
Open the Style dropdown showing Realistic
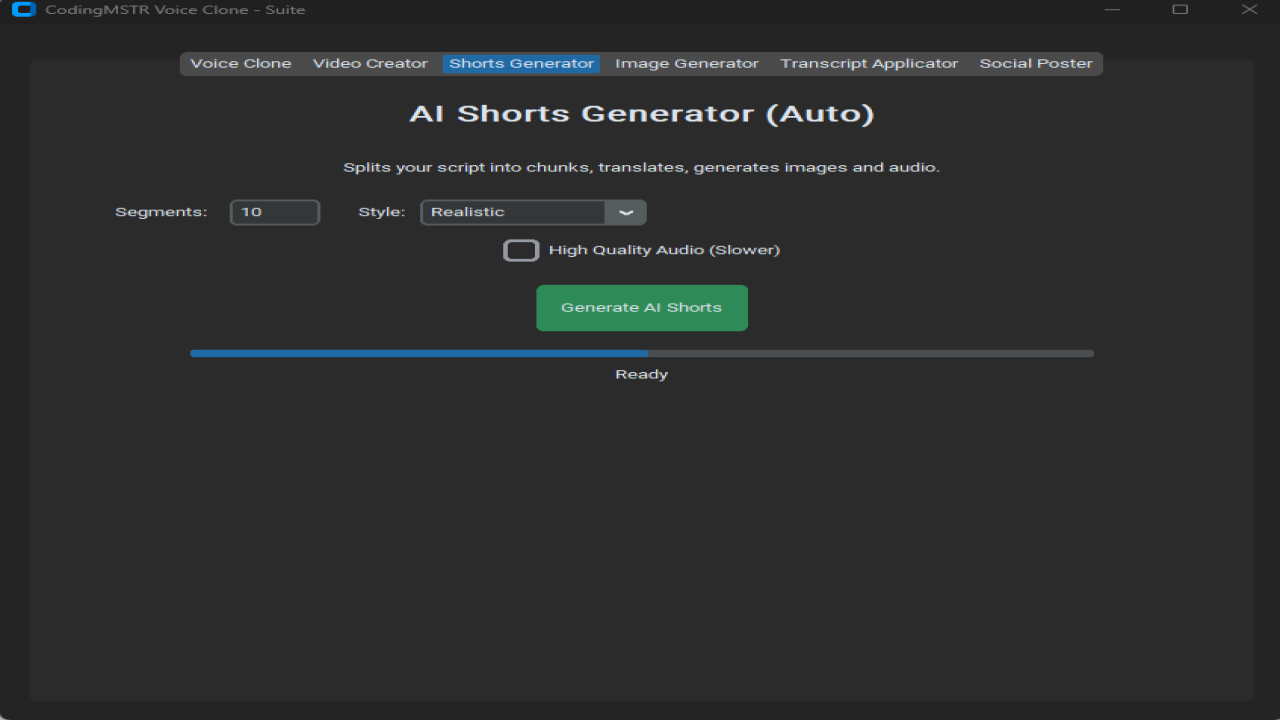533,212
